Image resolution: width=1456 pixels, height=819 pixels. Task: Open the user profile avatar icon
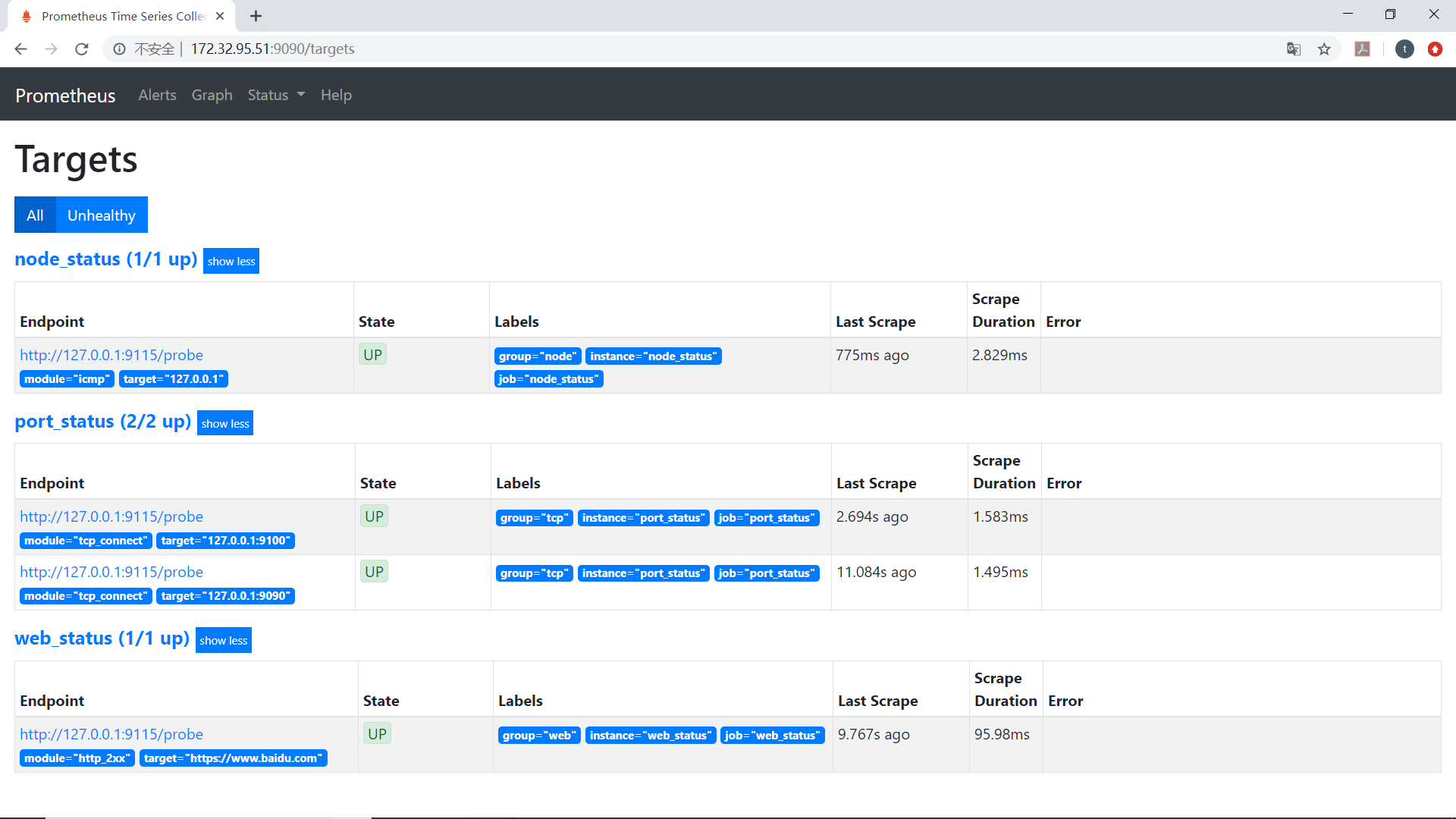pos(1404,49)
